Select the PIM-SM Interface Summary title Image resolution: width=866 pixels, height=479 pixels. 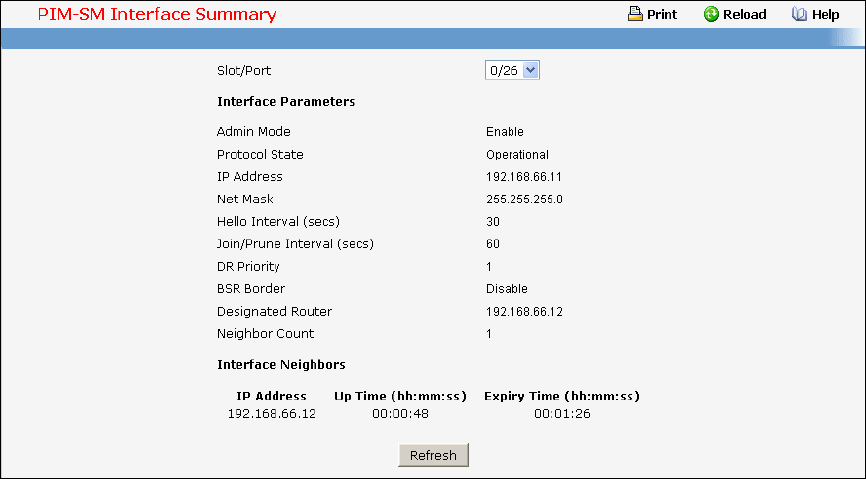(157, 14)
